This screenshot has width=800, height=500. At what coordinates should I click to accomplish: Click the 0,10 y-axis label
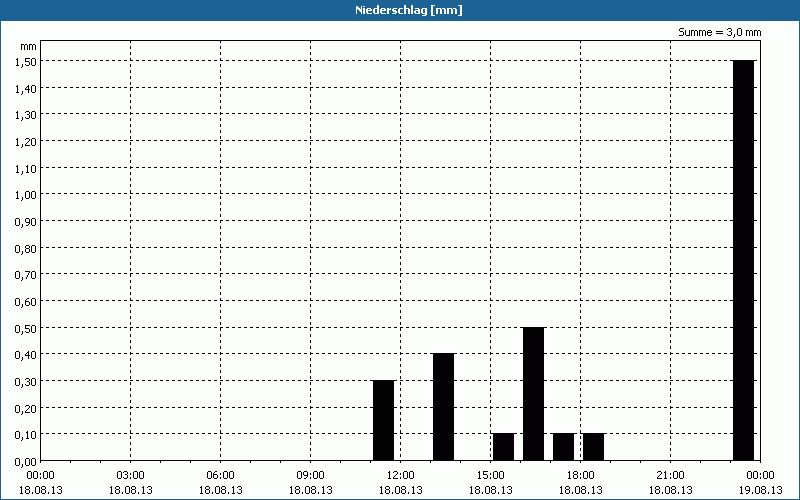tap(26, 435)
